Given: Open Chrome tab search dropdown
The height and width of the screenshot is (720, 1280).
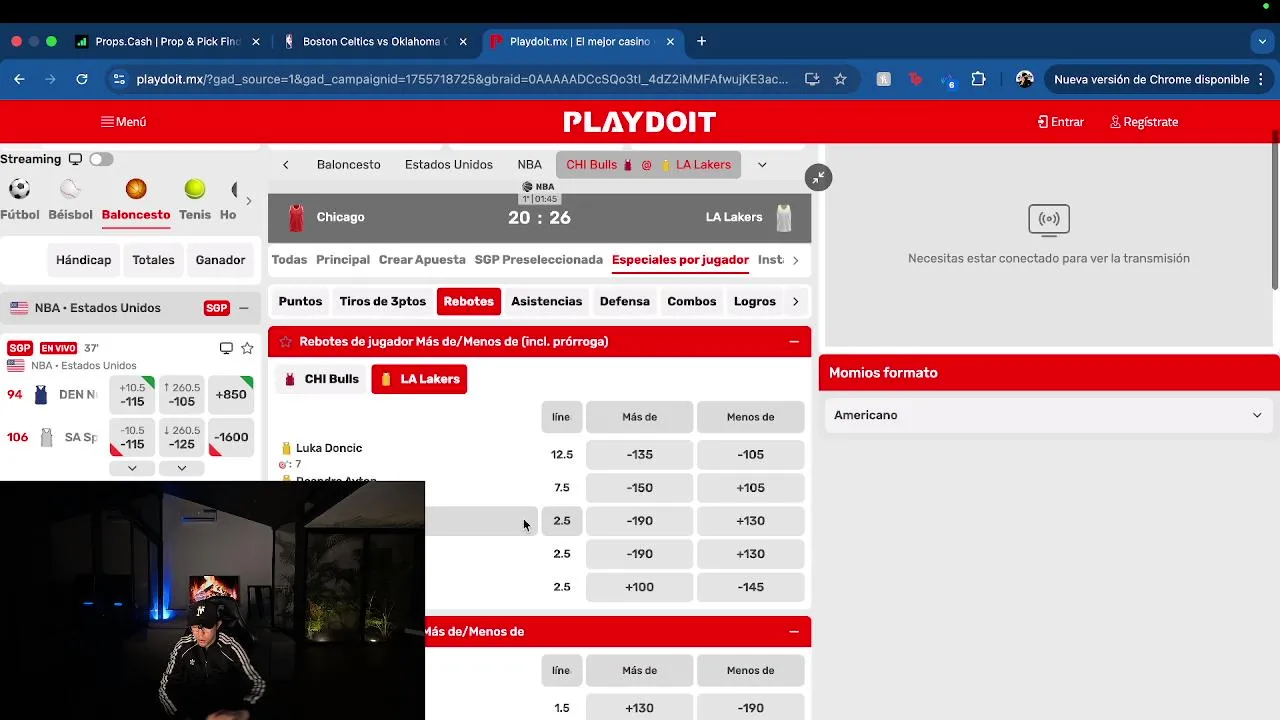Looking at the screenshot, I should (x=1262, y=42).
